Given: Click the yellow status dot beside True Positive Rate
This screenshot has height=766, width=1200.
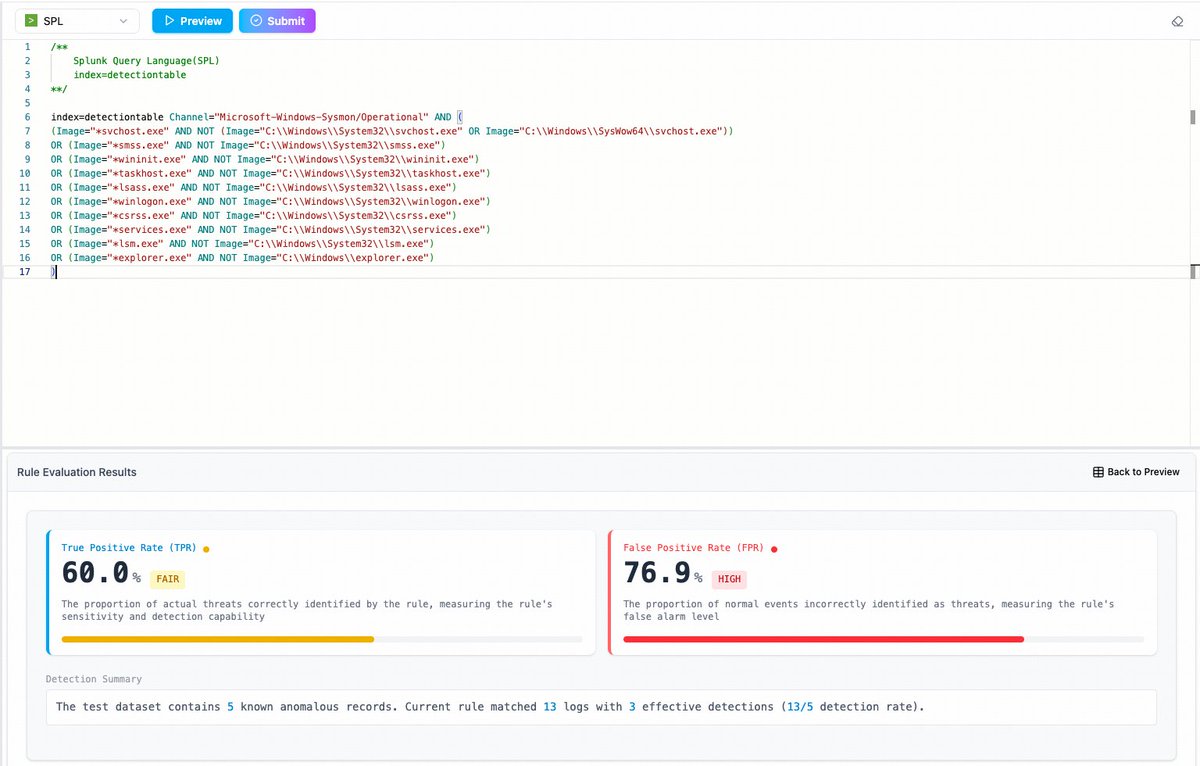Looking at the screenshot, I should point(206,549).
